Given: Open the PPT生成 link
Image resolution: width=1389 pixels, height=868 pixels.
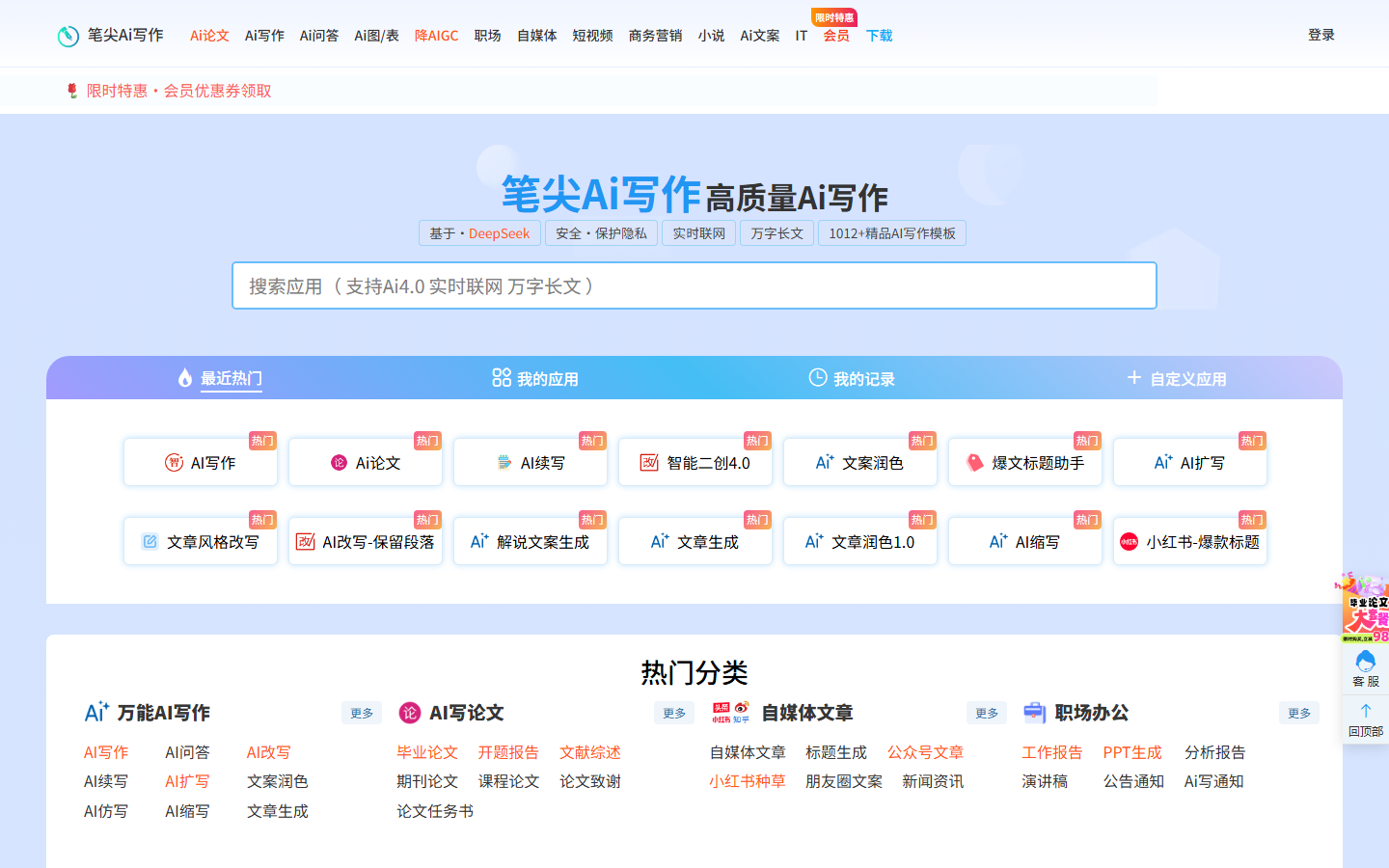Looking at the screenshot, I should tap(1132, 752).
